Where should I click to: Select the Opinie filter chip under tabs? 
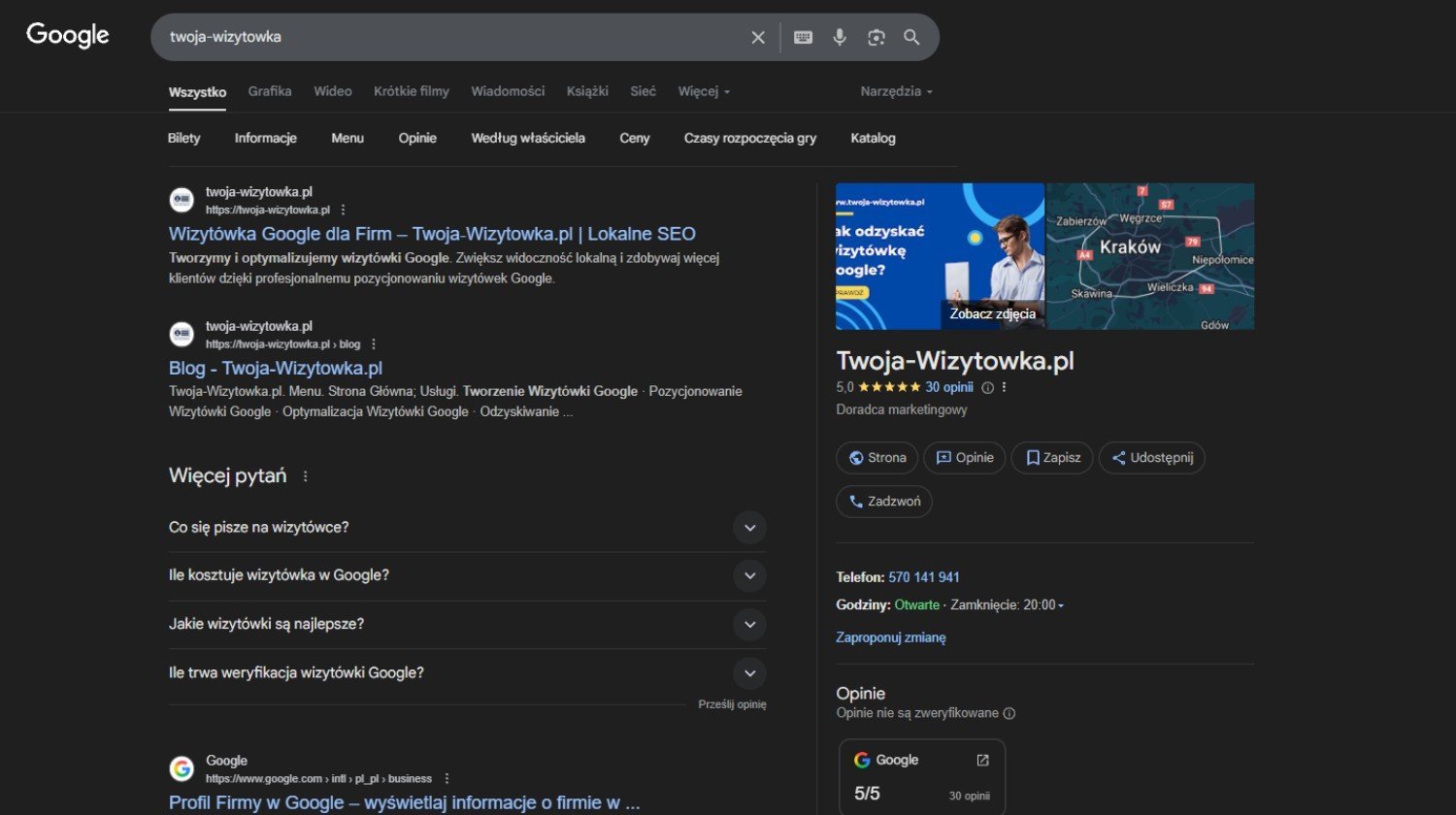(x=417, y=138)
